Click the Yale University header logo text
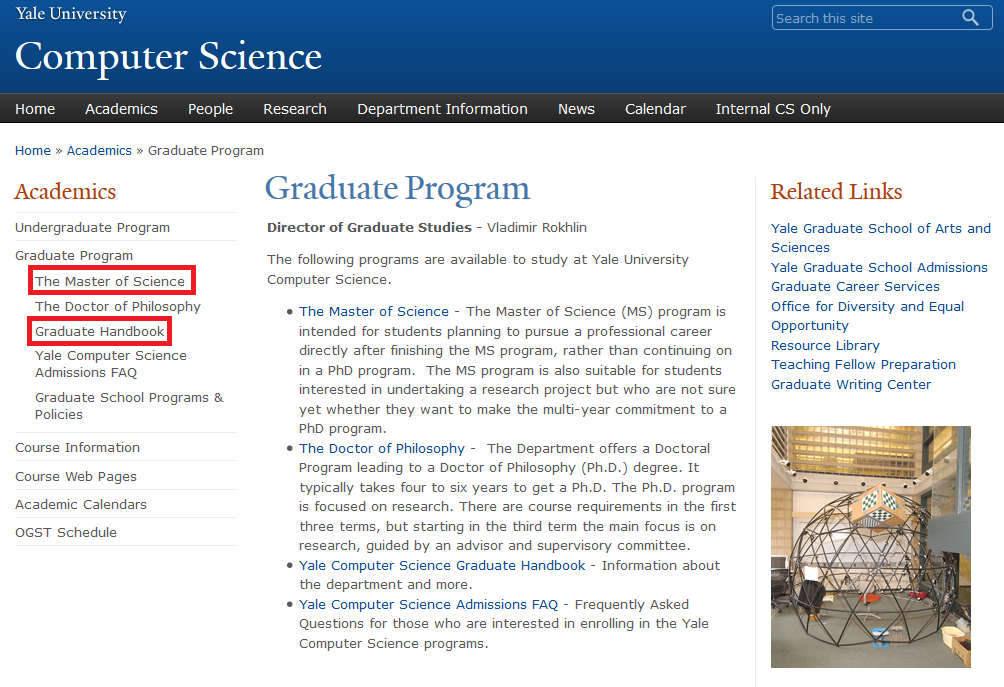 pos(70,14)
